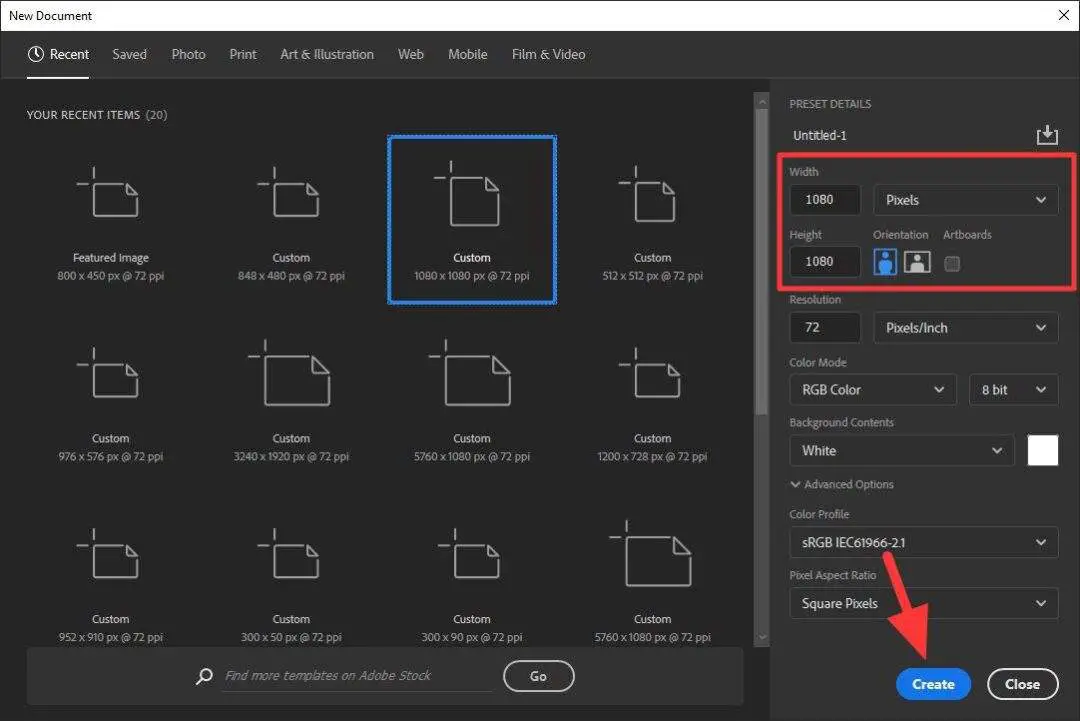Open the sRGB Color Profile dropdown

pyautogui.click(x=922, y=542)
